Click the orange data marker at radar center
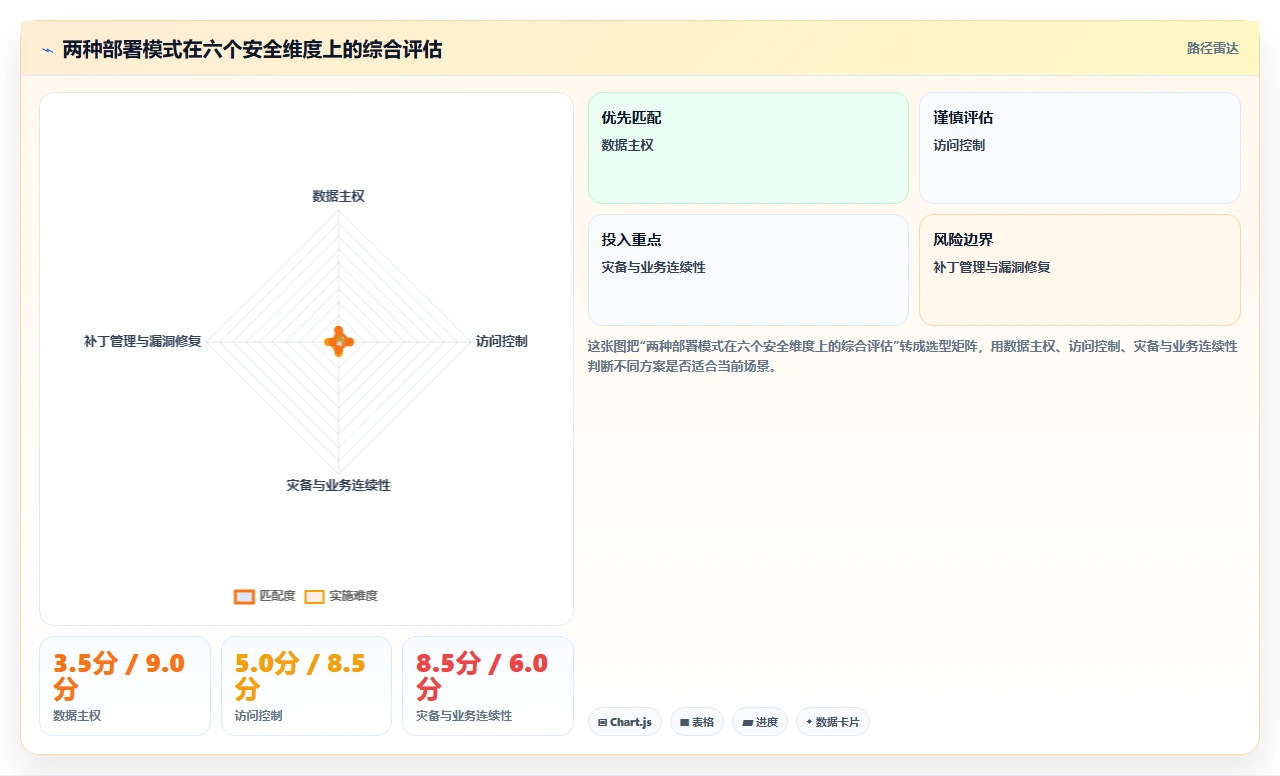 pyautogui.click(x=339, y=342)
